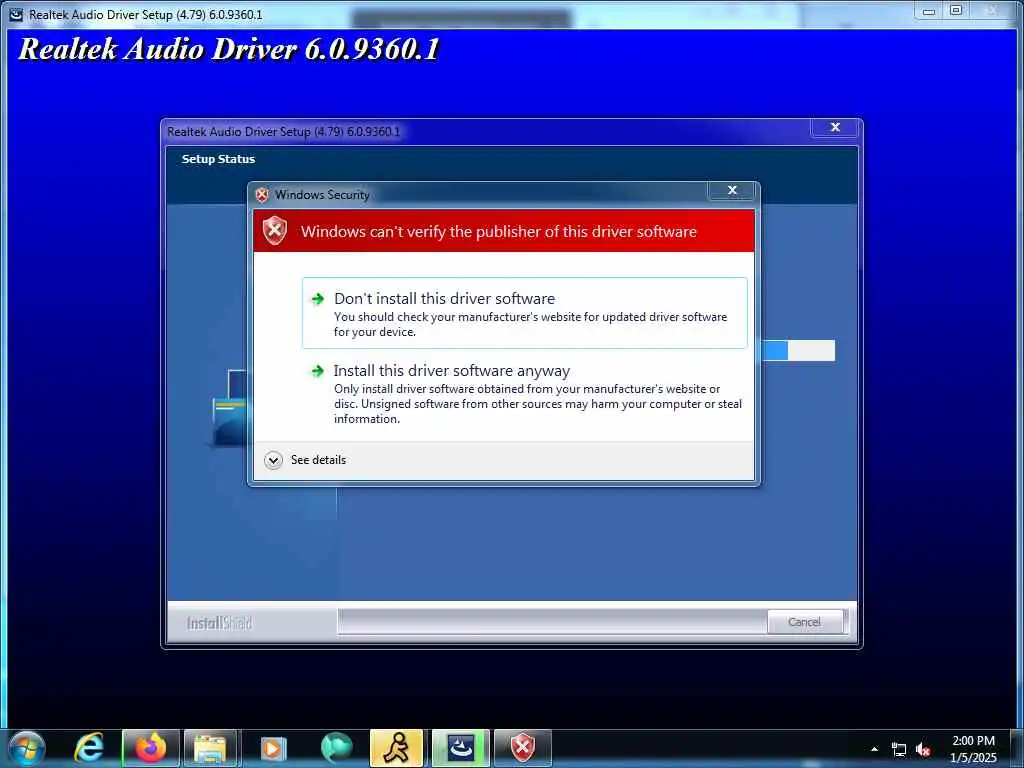Choose Don't install this driver software
The width and height of the screenshot is (1024, 768).
click(524, 313)
